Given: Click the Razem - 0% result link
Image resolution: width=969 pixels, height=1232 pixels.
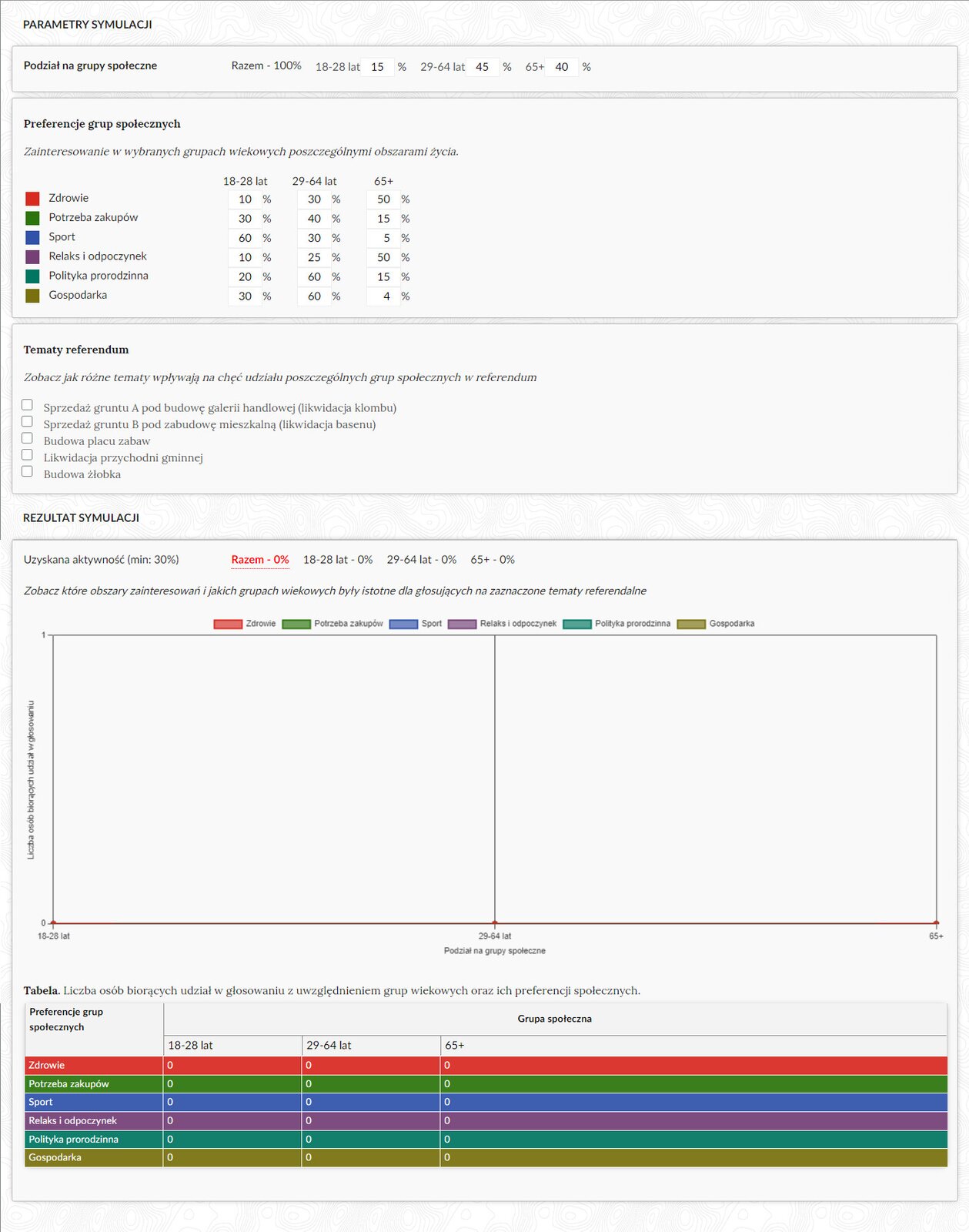Looking at the screenshot, I should (x=260, y=560).
